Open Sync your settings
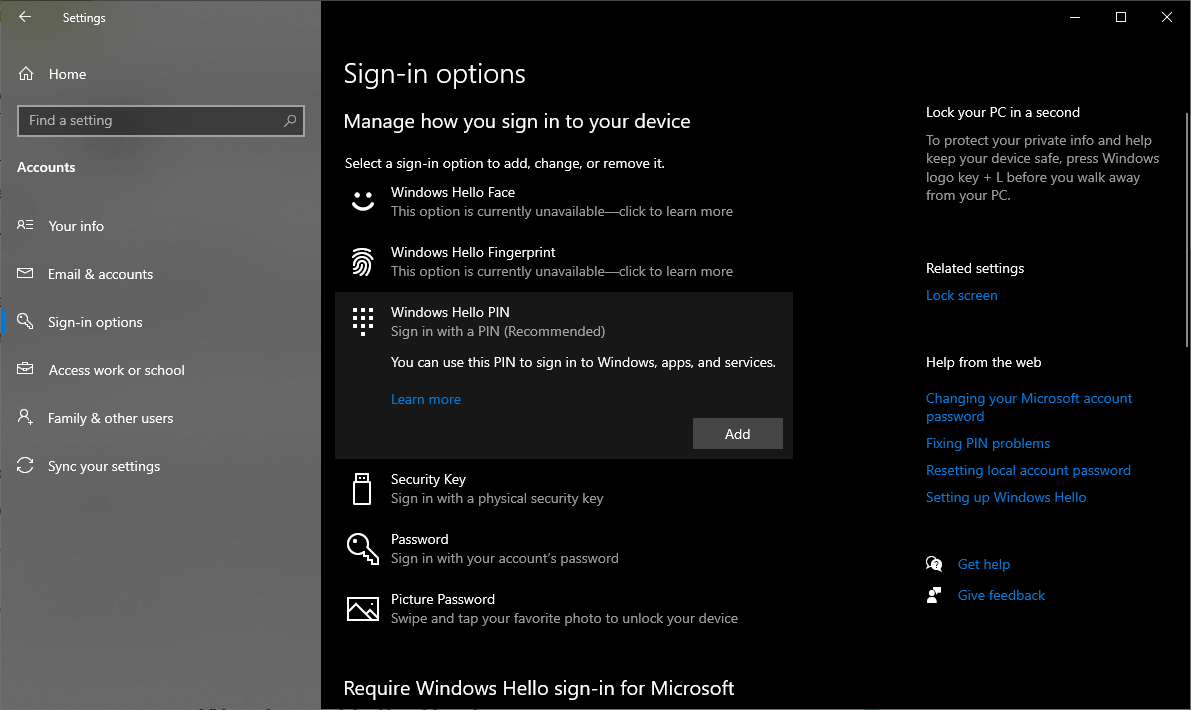 [x=105, y=466]
